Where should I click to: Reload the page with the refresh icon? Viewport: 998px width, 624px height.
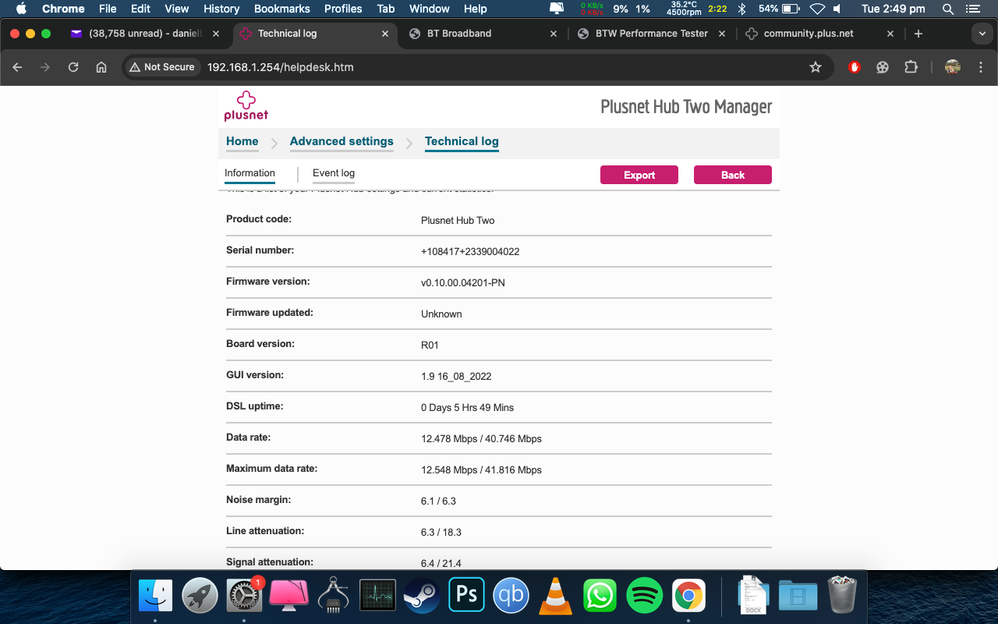tap(73, 68)
